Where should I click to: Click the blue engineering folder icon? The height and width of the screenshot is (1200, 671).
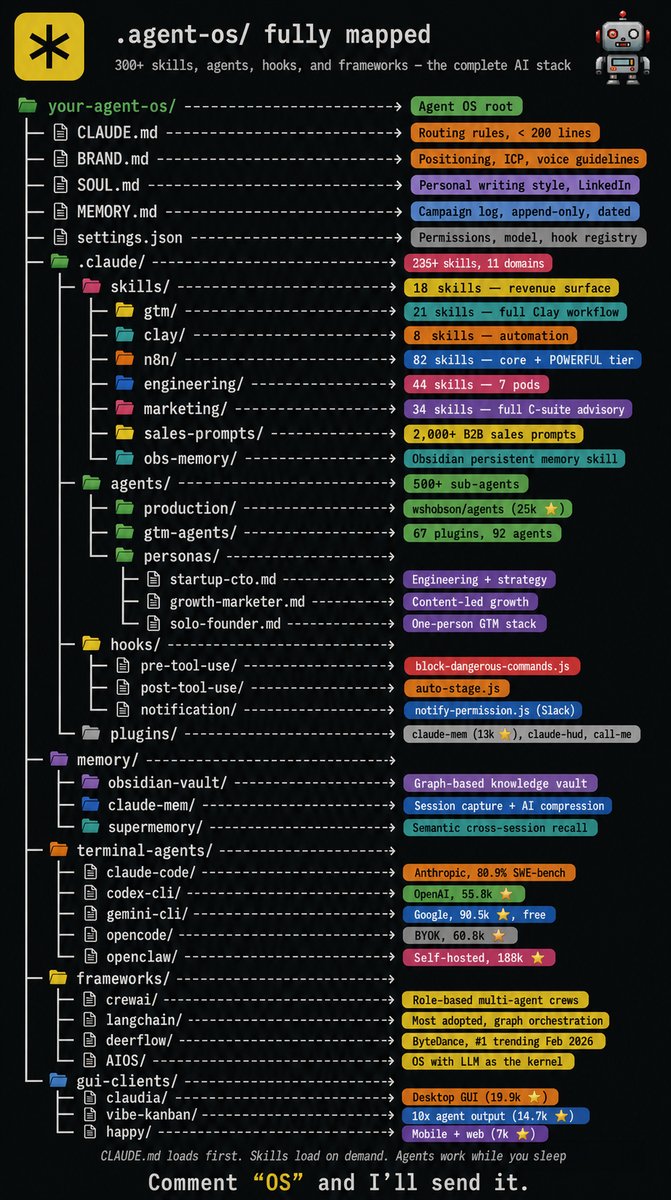124,384
